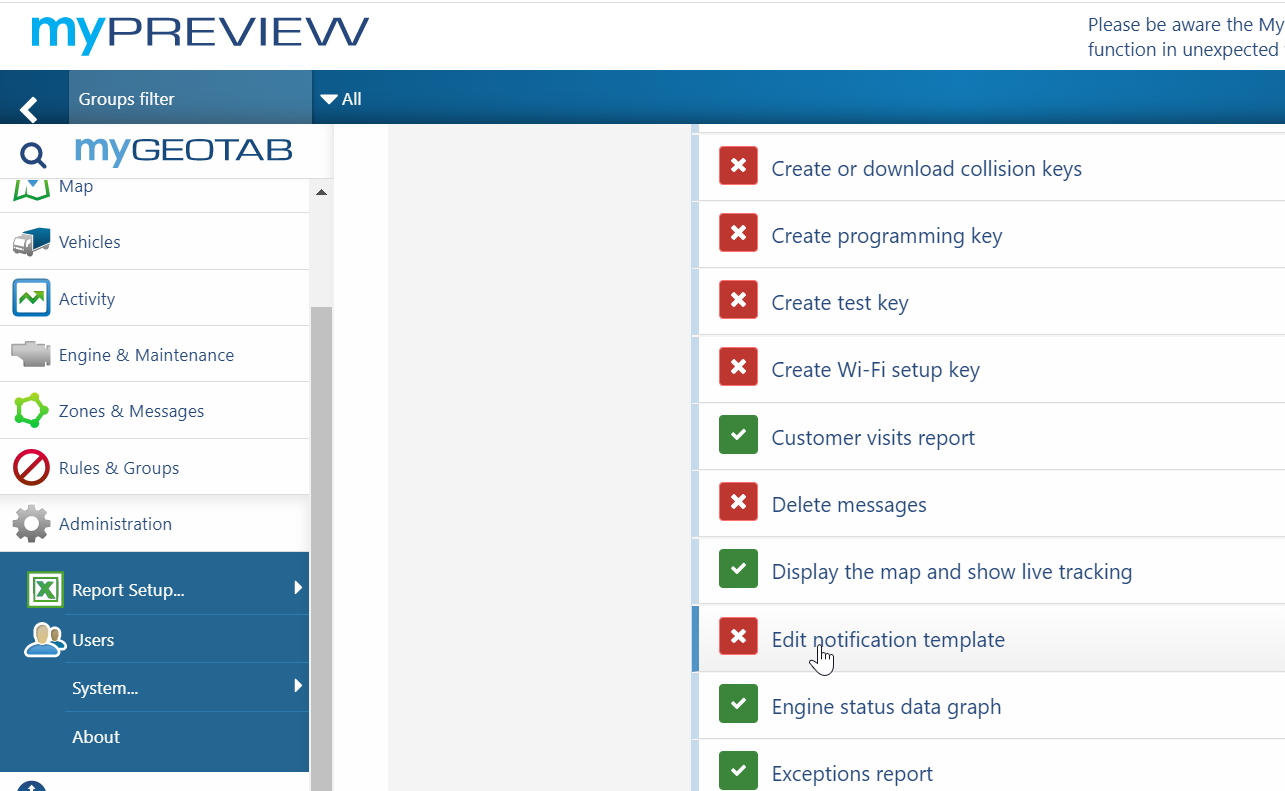Toggle the Delete messages permission
1285x791 pixels.
tap(737, 501)
